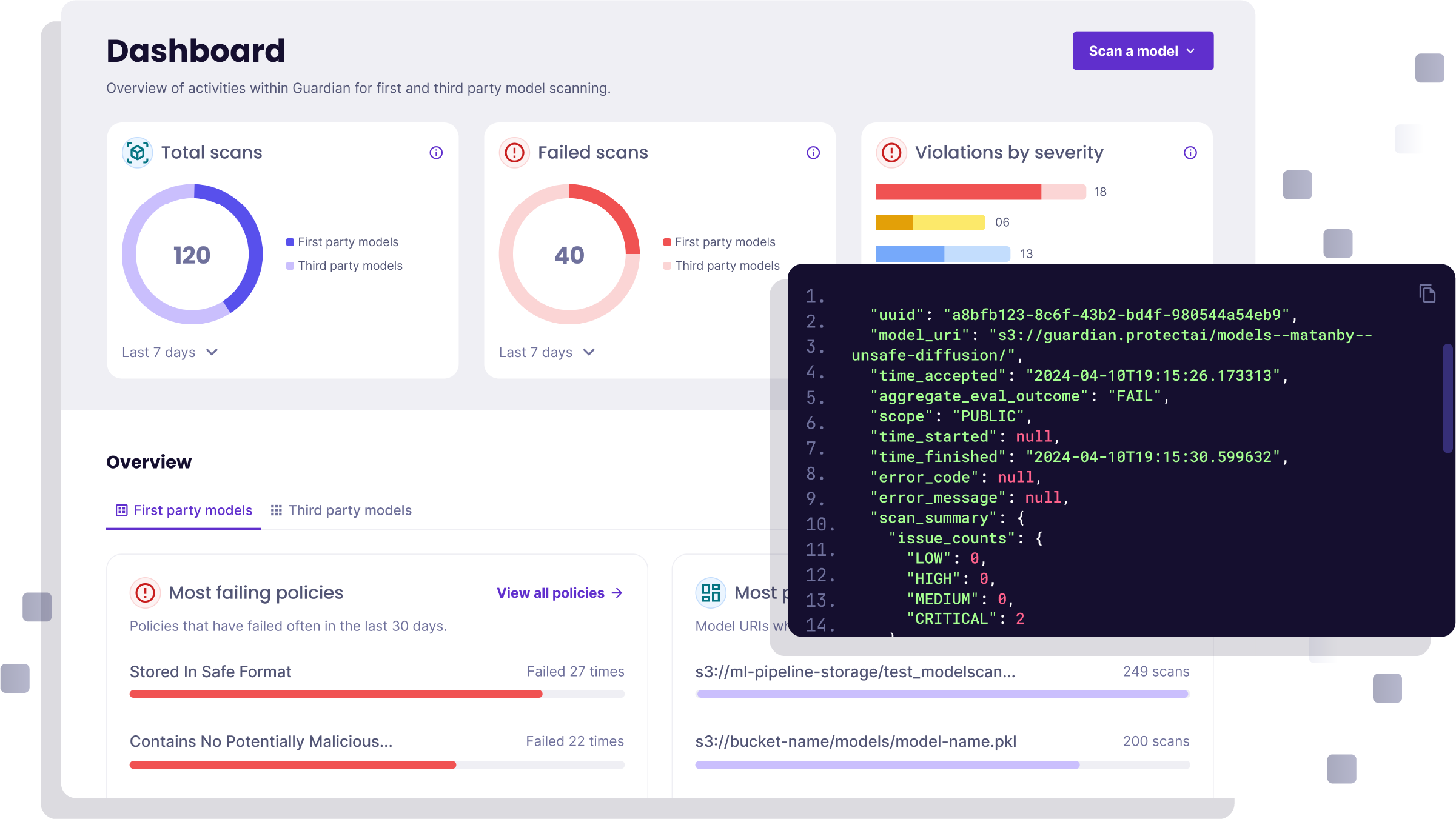Viewport: 1456px width, 819px height.
Task: Open the Failed scans info tooltip
Action: click(813, 152)
